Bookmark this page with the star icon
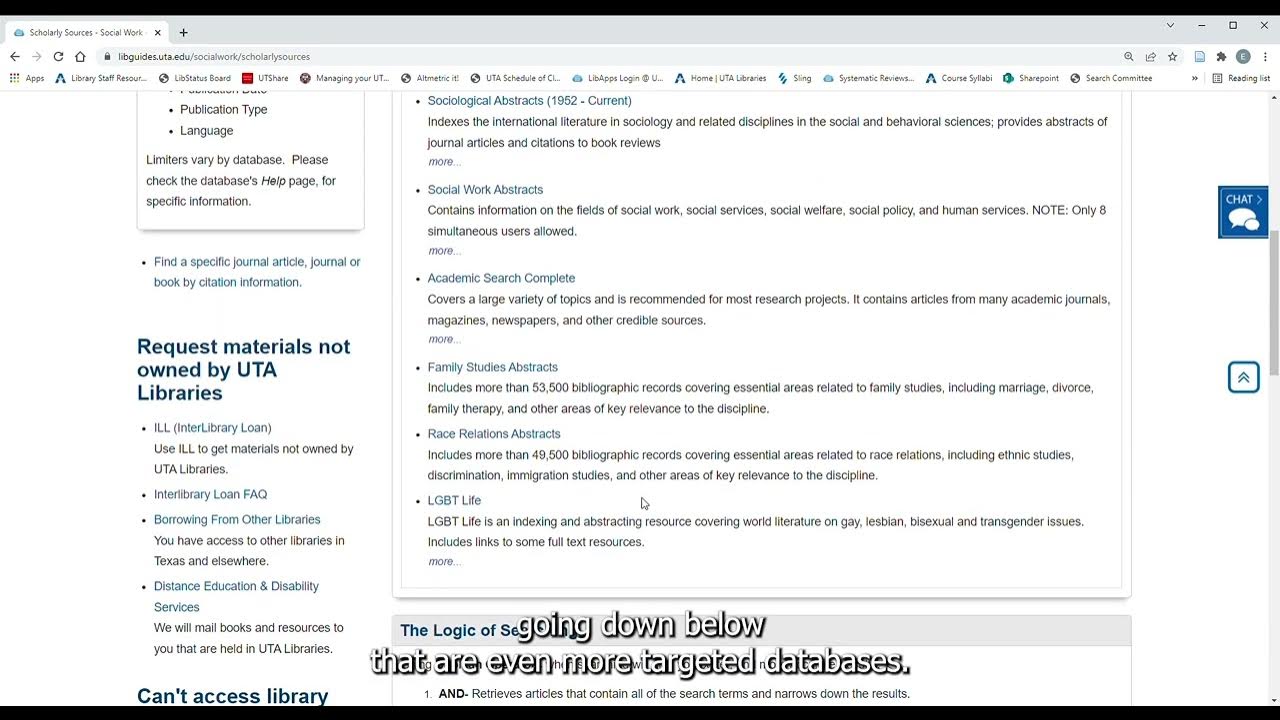 (x=1173, y=57)
